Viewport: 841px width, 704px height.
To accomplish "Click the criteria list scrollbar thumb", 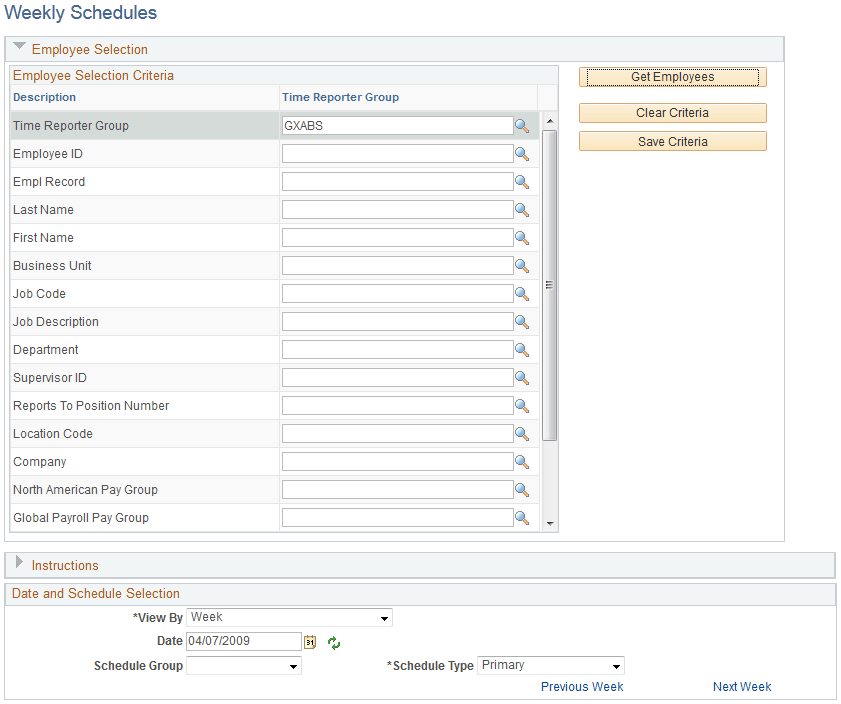I will coord(549,285).
